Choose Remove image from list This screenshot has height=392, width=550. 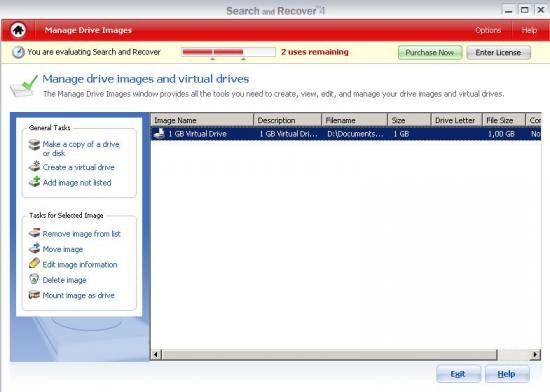click(x=81, y=234)
